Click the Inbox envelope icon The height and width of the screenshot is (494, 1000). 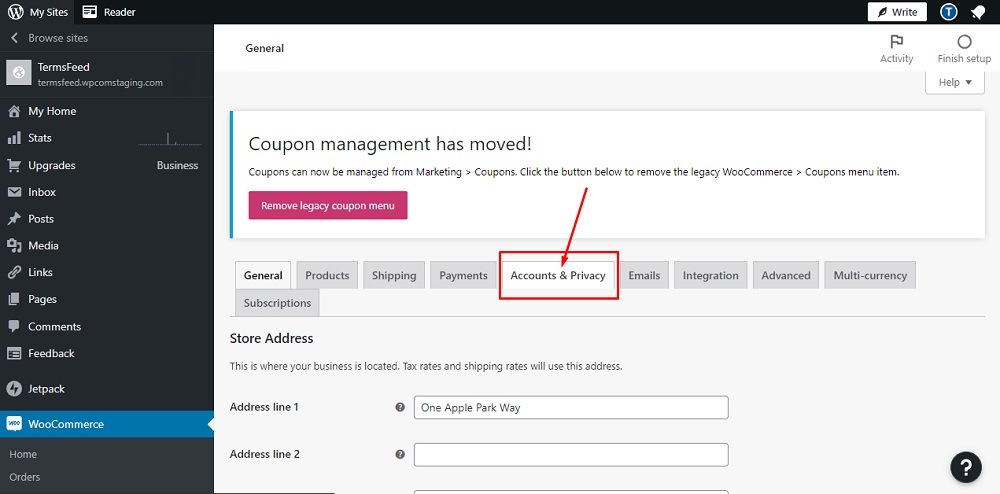tap(14, 193)
